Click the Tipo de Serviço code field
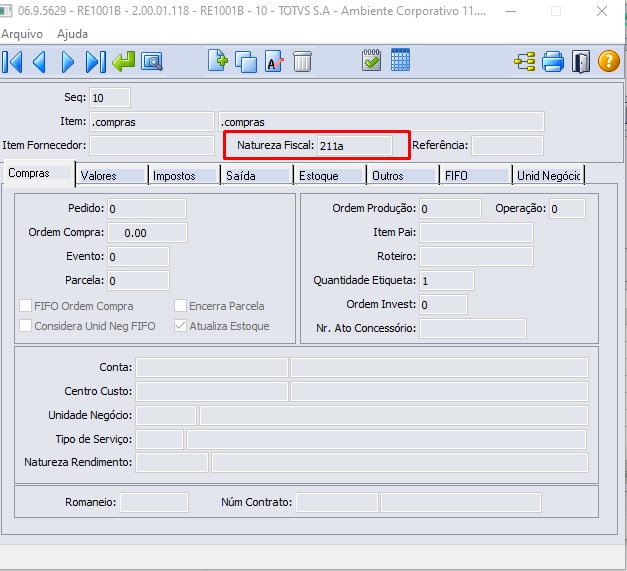This screenshot has height=571, width=627. [160, 439]
